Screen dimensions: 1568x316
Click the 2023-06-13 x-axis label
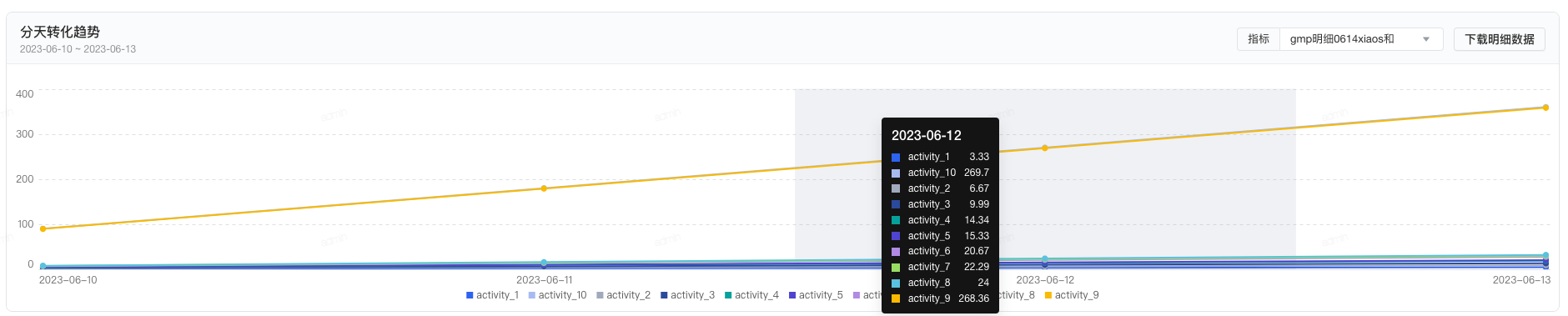point(1521,280)
